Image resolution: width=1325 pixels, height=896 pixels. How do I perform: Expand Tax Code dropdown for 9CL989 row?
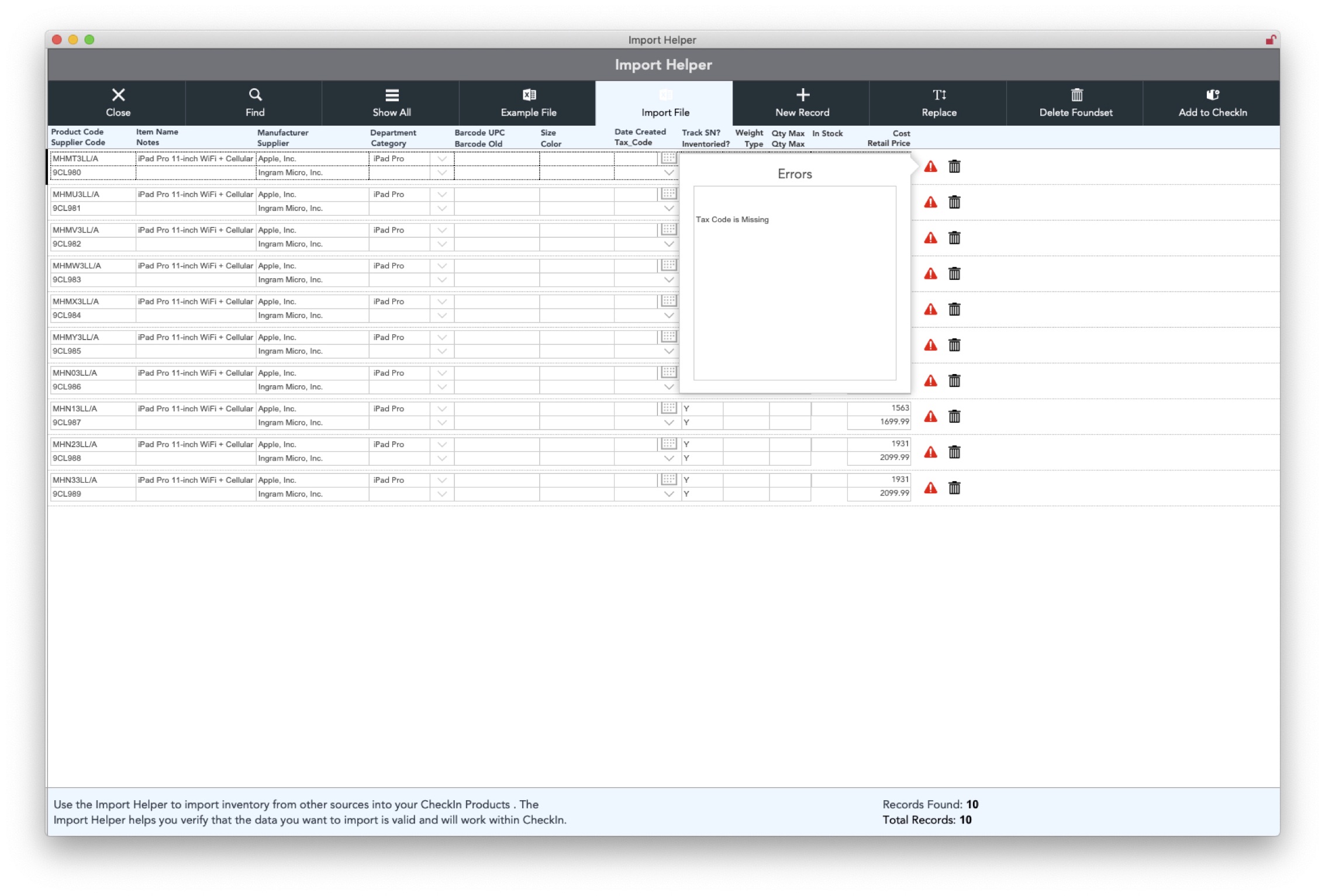669,494
